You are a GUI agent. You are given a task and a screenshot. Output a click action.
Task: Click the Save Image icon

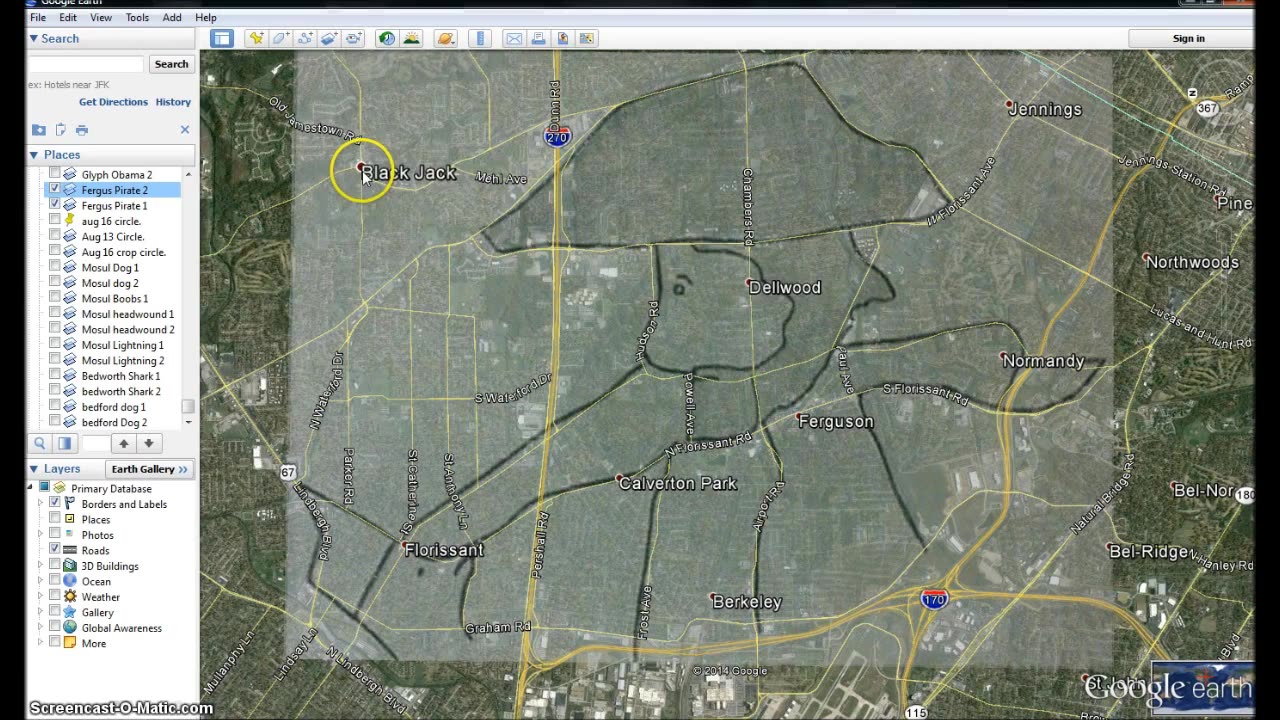click(562, 39)
